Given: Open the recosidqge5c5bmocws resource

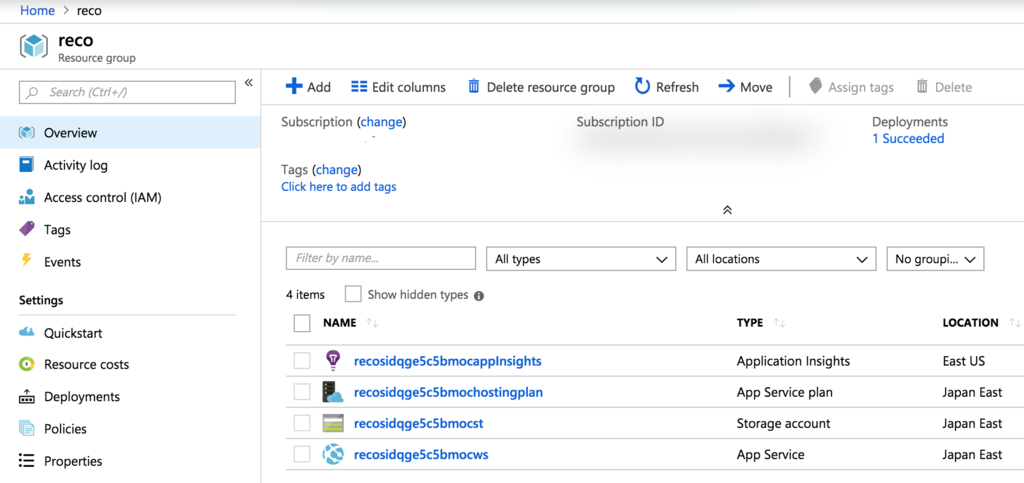Looking at the screenshot, I should pos(420,454).
